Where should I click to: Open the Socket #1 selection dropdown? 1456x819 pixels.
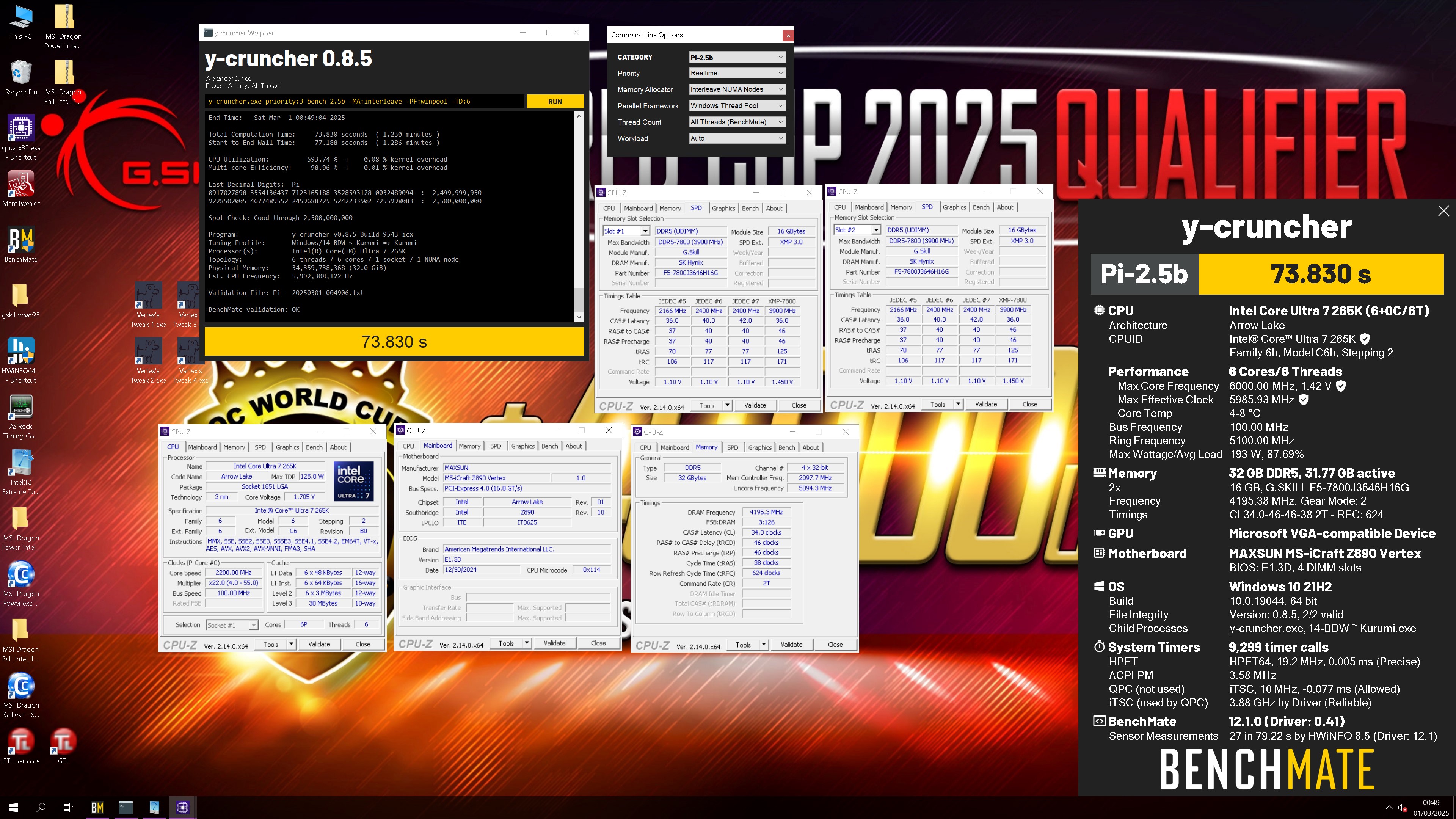(x=232, y=624)
